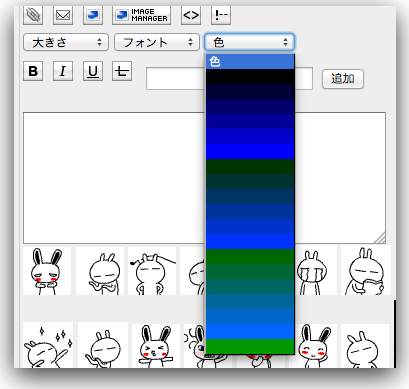
Task: Click the angle brackets code icon
Action: pos(191,15)
